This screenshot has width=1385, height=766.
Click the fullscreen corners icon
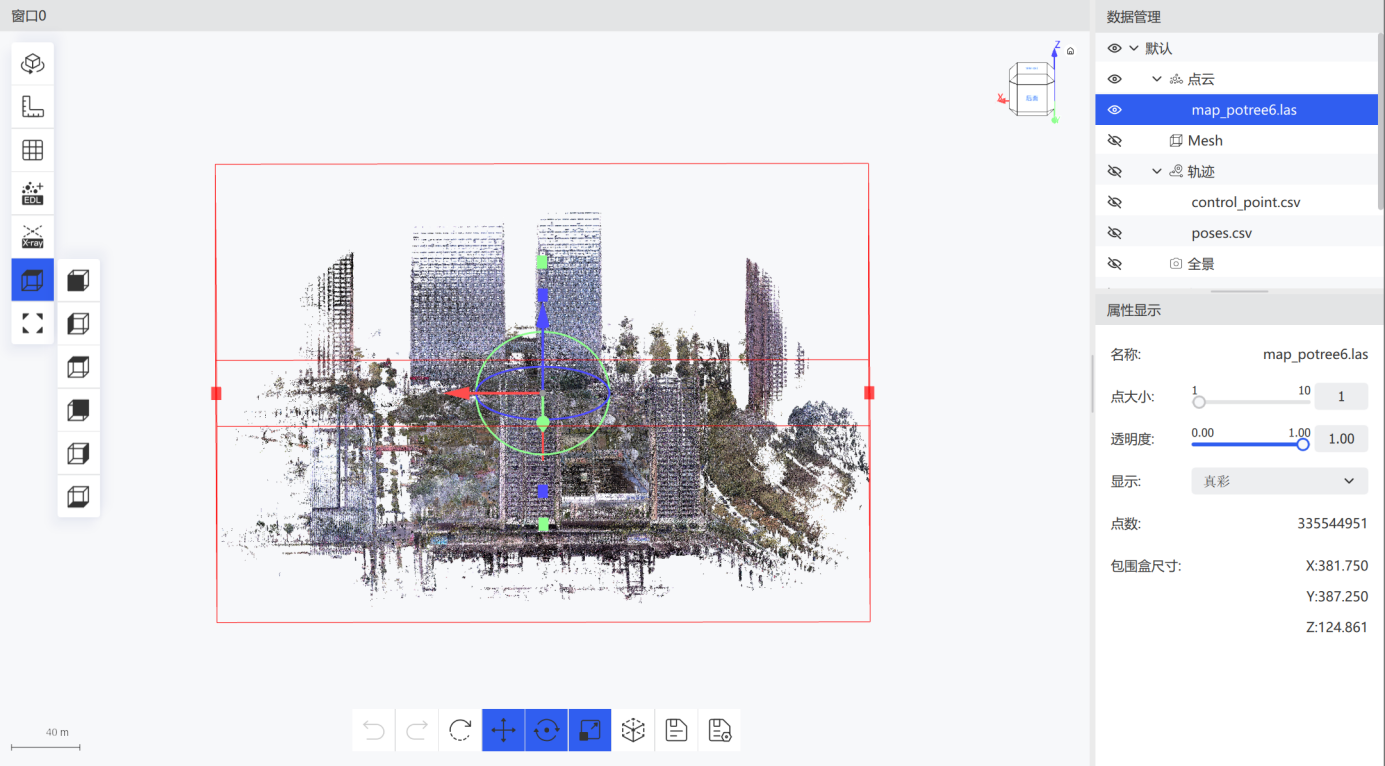tap(33, 323)
